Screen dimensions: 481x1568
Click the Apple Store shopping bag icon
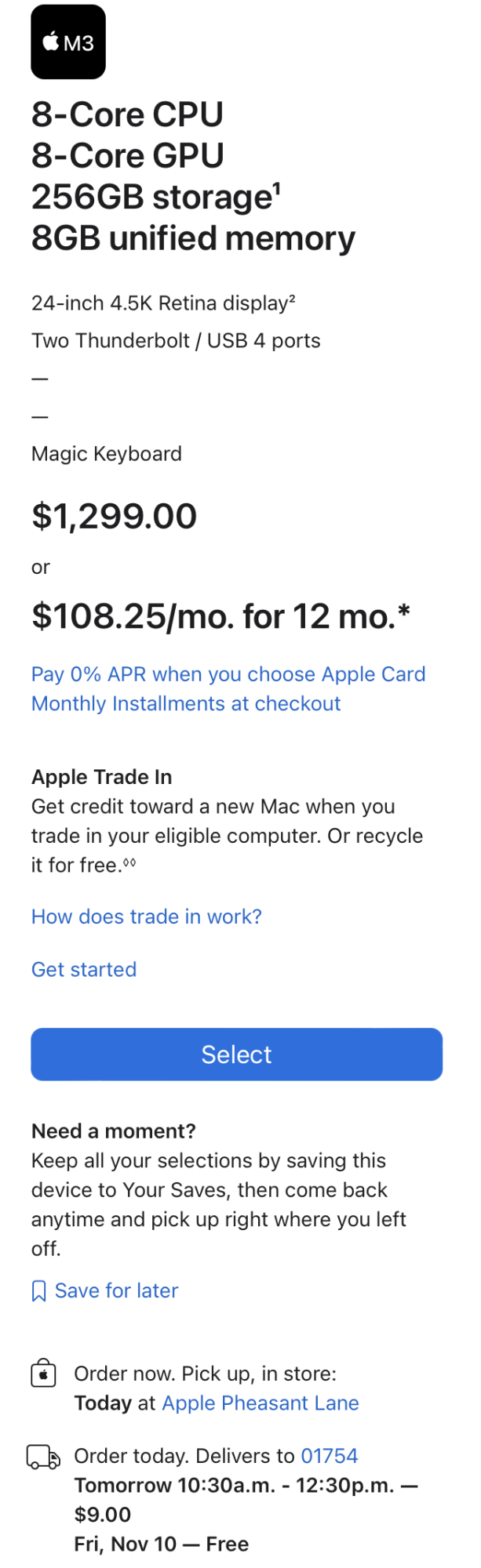(x=43, y=1374)
